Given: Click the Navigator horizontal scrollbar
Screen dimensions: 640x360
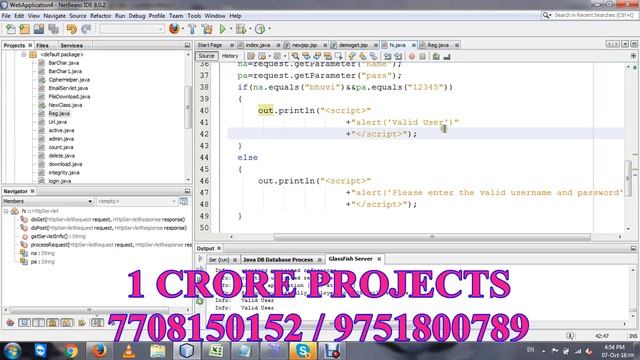Looking at the screenshot, I should [x=89, y=310].
